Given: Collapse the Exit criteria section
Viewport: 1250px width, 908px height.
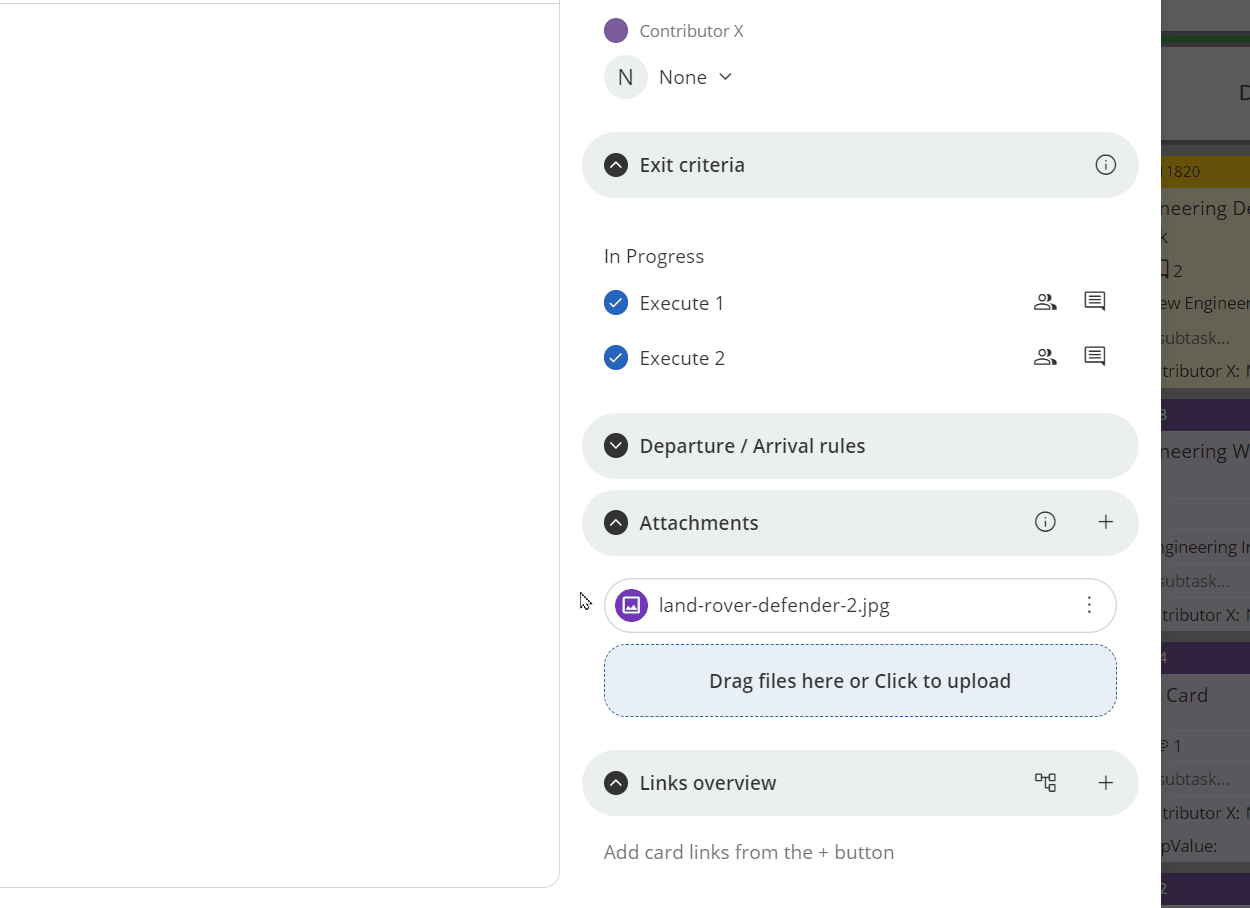Looking at the screenshot, I should (x=616, y=165).
